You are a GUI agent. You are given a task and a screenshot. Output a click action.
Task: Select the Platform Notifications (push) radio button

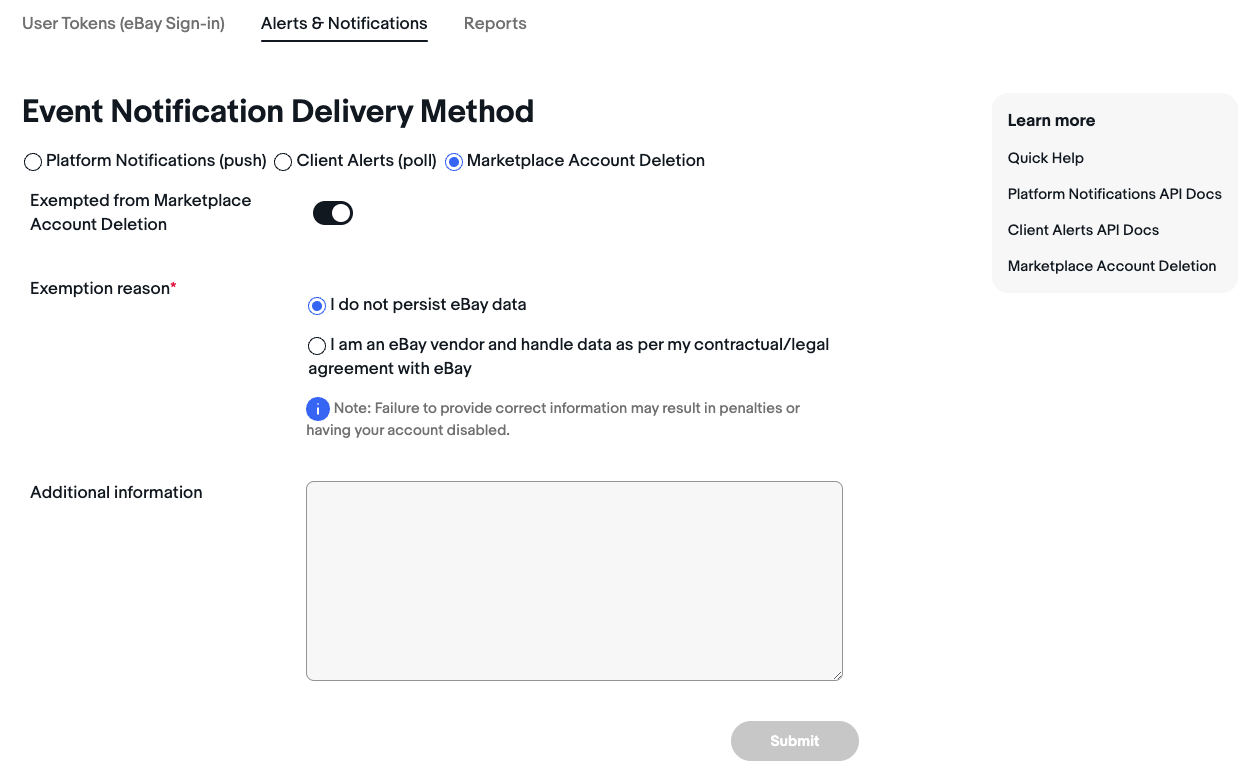point(33,161)
